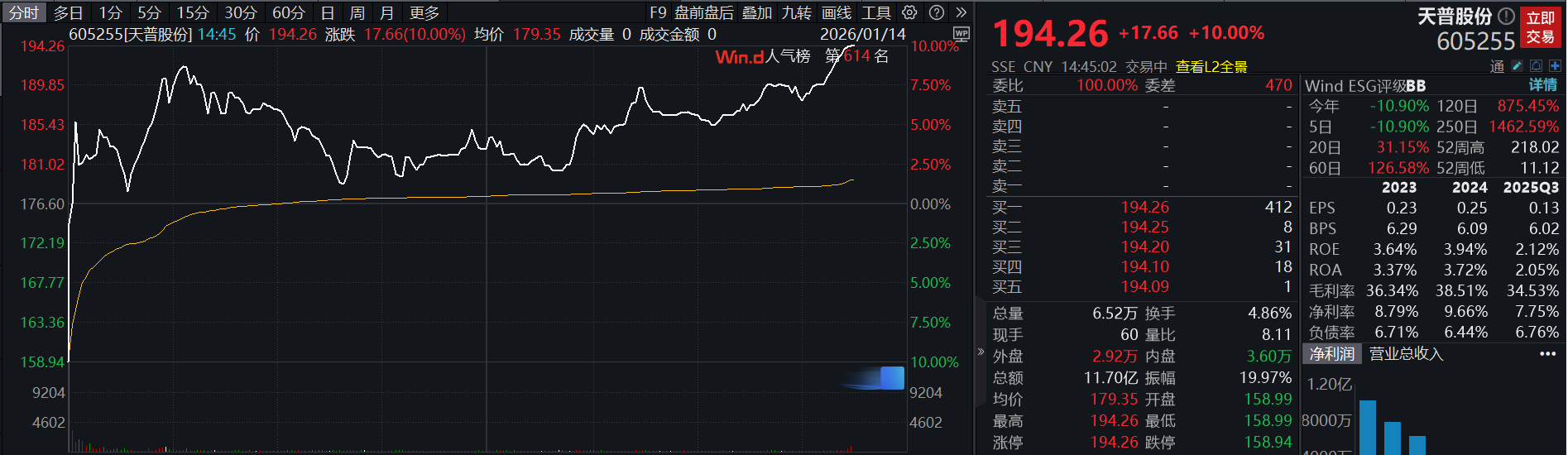Viewport: 1568px width, 455px height.
Task: Open chart settings gear icon
Action: click(x=909, y=12)
